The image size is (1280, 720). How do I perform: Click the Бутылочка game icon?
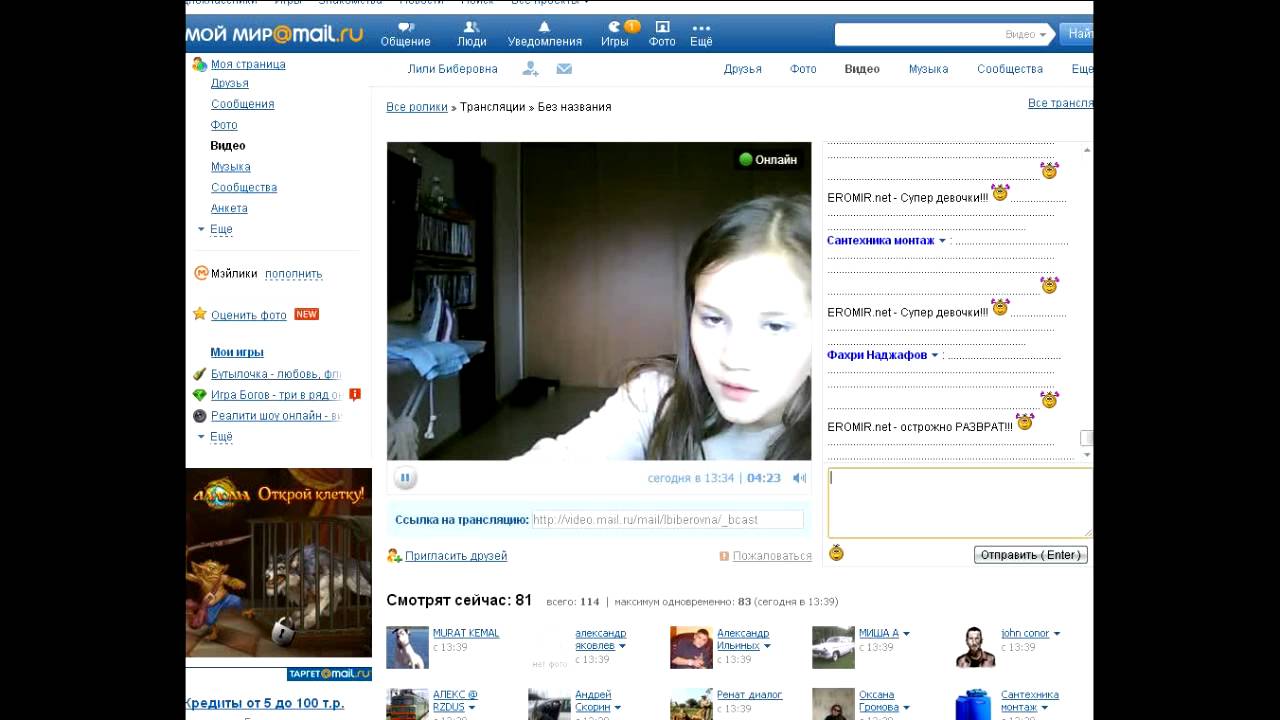200,374
